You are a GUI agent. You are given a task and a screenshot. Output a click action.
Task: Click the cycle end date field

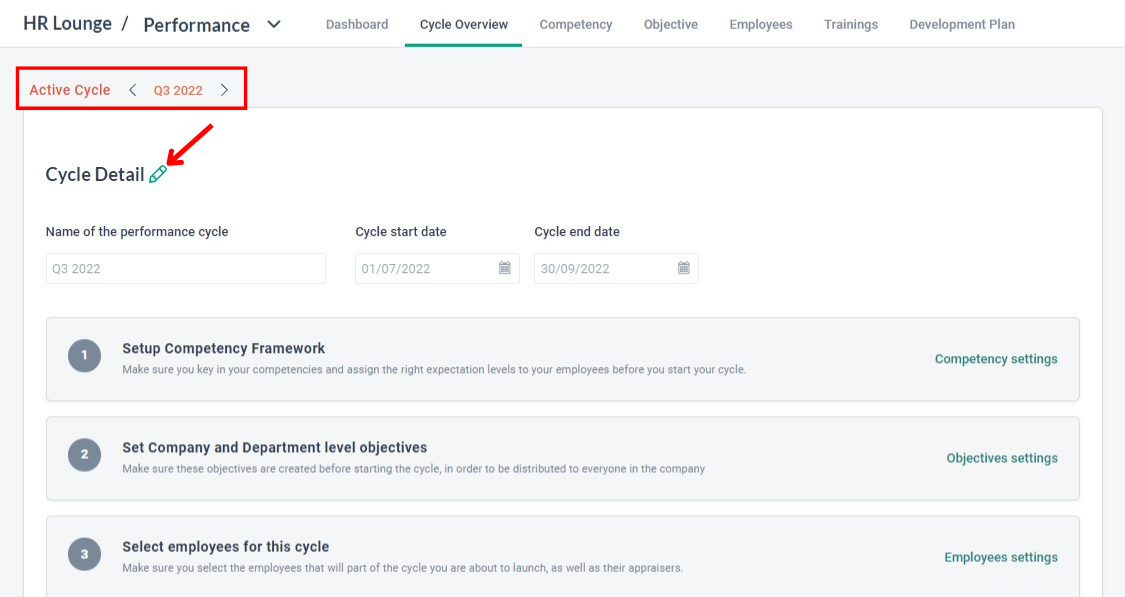[616, 268]
